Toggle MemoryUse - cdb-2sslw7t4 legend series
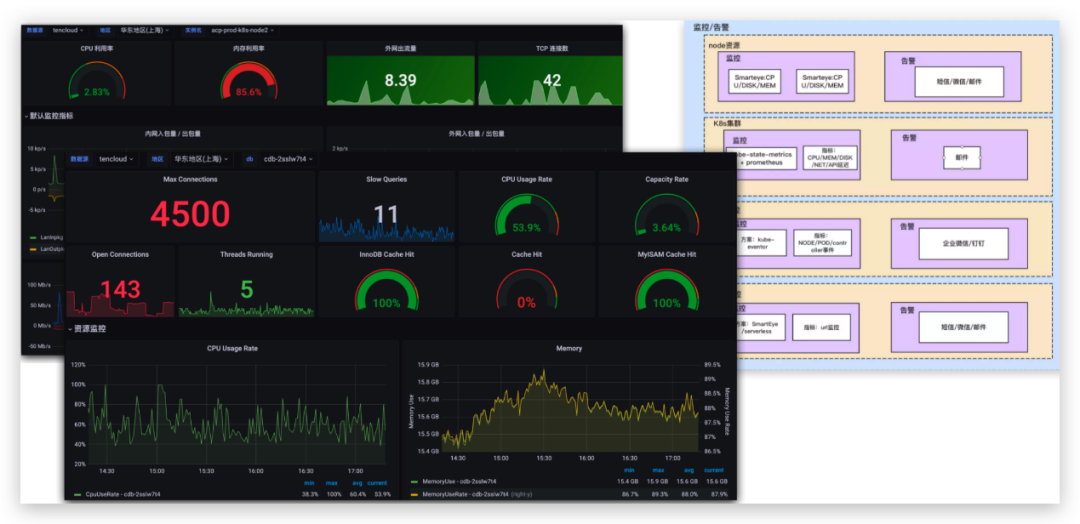 tap(458, 482)
